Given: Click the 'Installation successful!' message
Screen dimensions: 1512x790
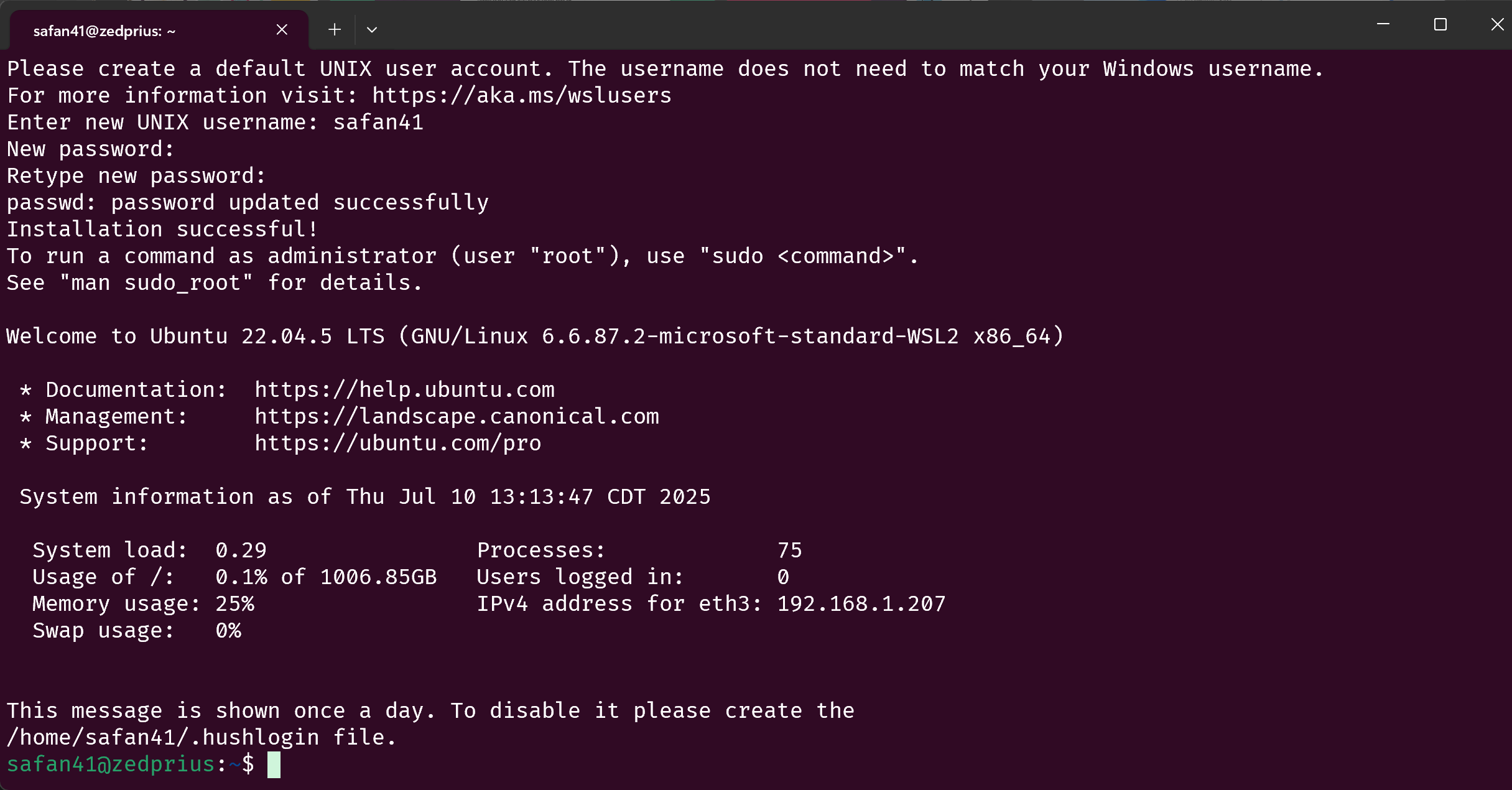Looking at the screenshot, I should [162, 230].
